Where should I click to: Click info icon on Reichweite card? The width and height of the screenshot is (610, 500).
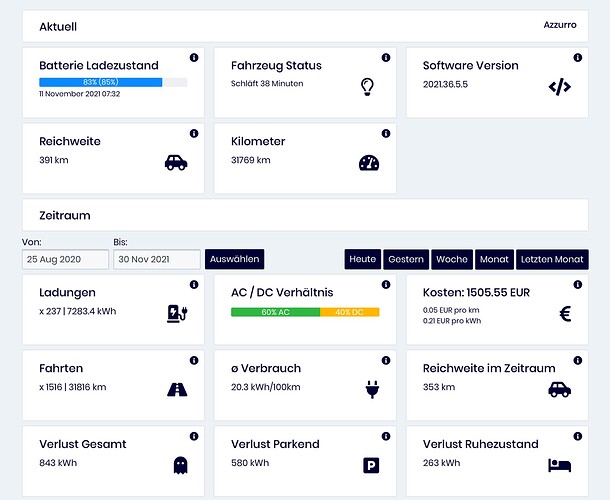(x=194, y=133)
